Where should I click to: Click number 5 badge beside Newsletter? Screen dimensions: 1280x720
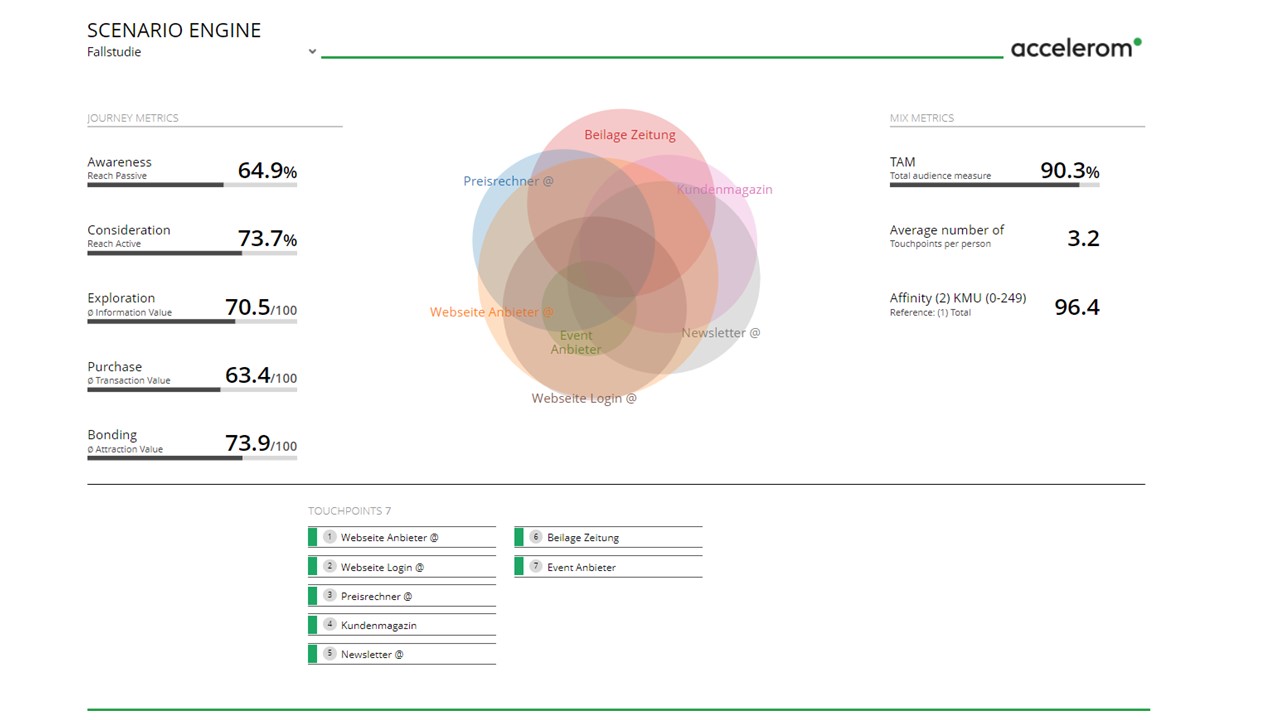tap(329, 653)
